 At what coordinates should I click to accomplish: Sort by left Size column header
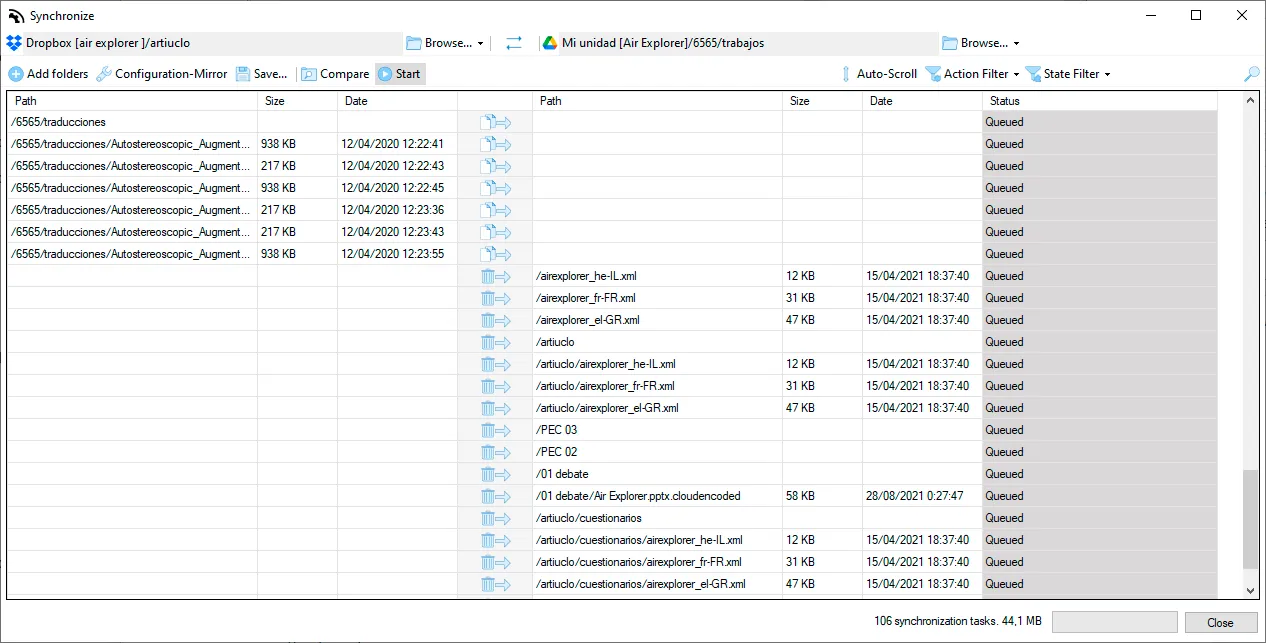pos(297,101)
